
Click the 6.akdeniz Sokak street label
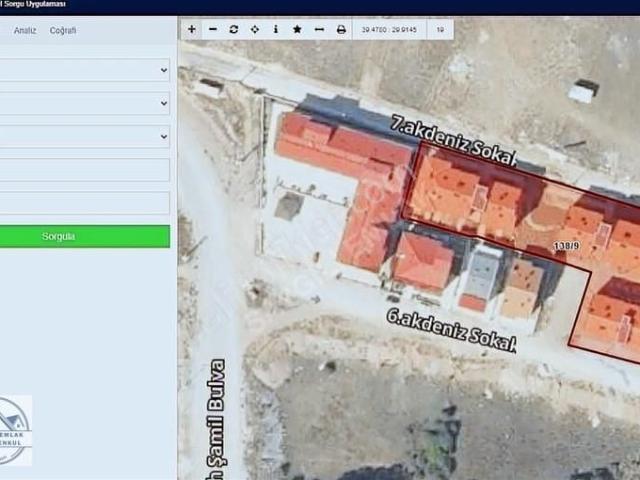[451, 331]
